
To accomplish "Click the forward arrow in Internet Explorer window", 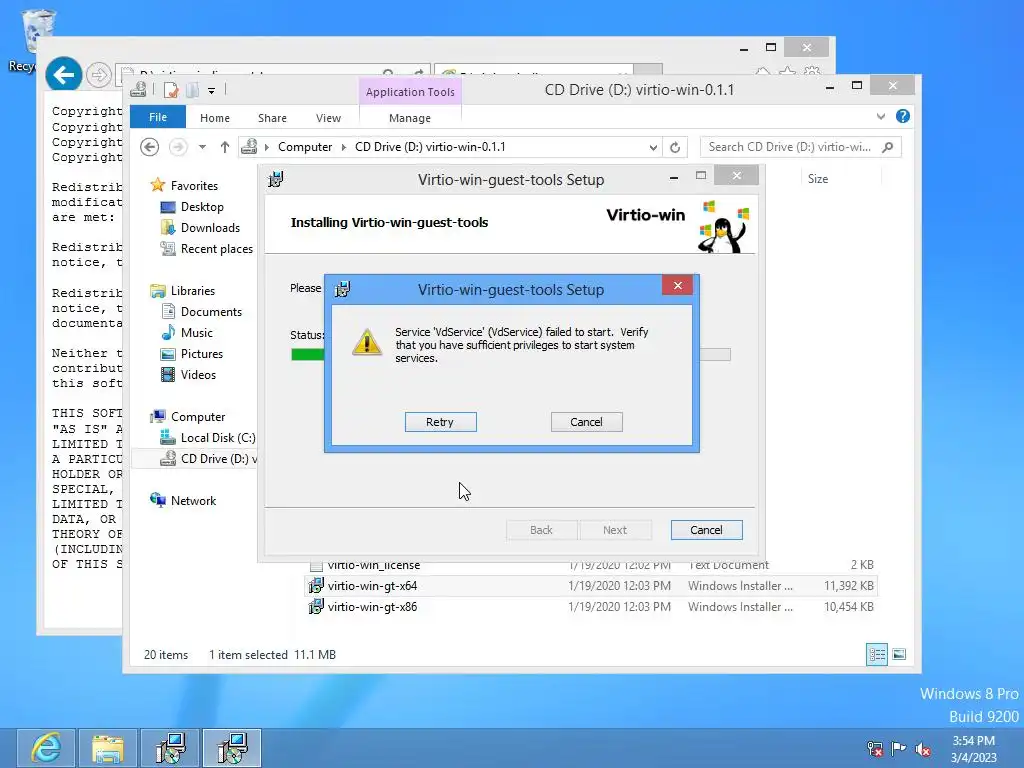I will pyautogui.click(x=99, y=76).
